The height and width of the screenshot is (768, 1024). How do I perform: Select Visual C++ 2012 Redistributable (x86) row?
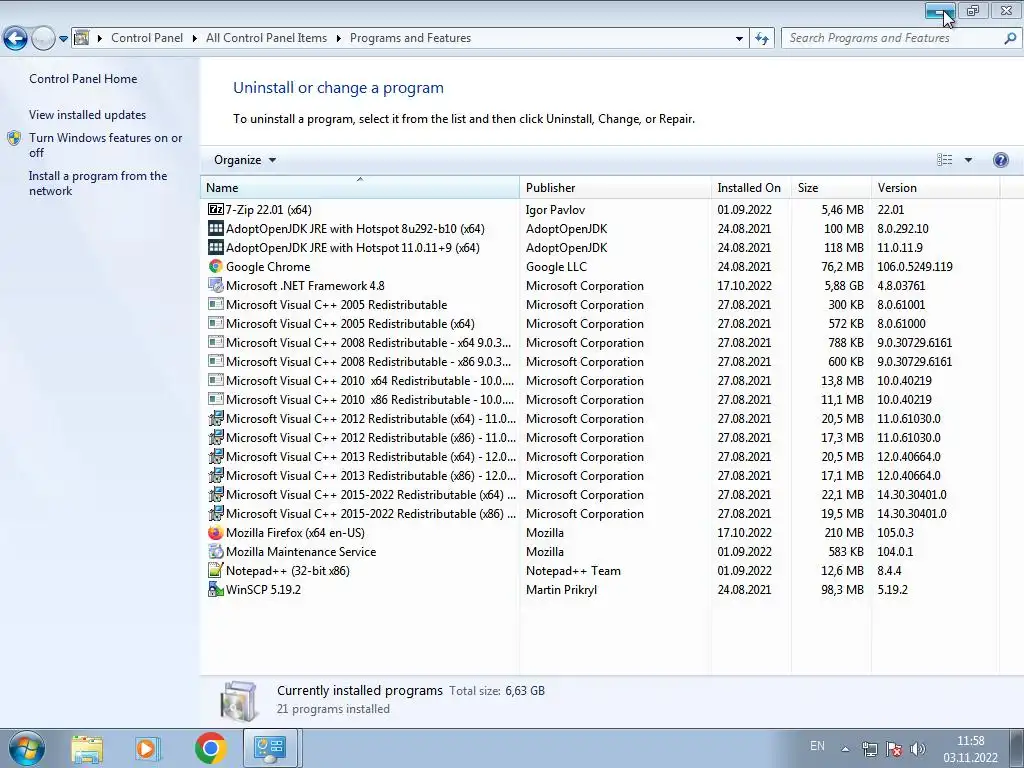point(600,438)
